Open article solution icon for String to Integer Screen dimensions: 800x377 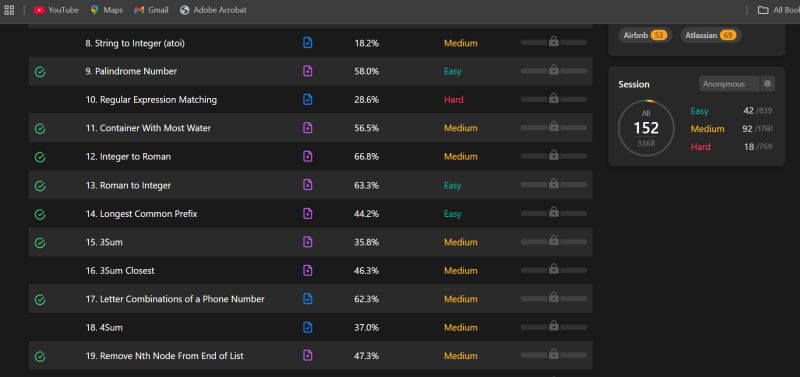(307, 42)
